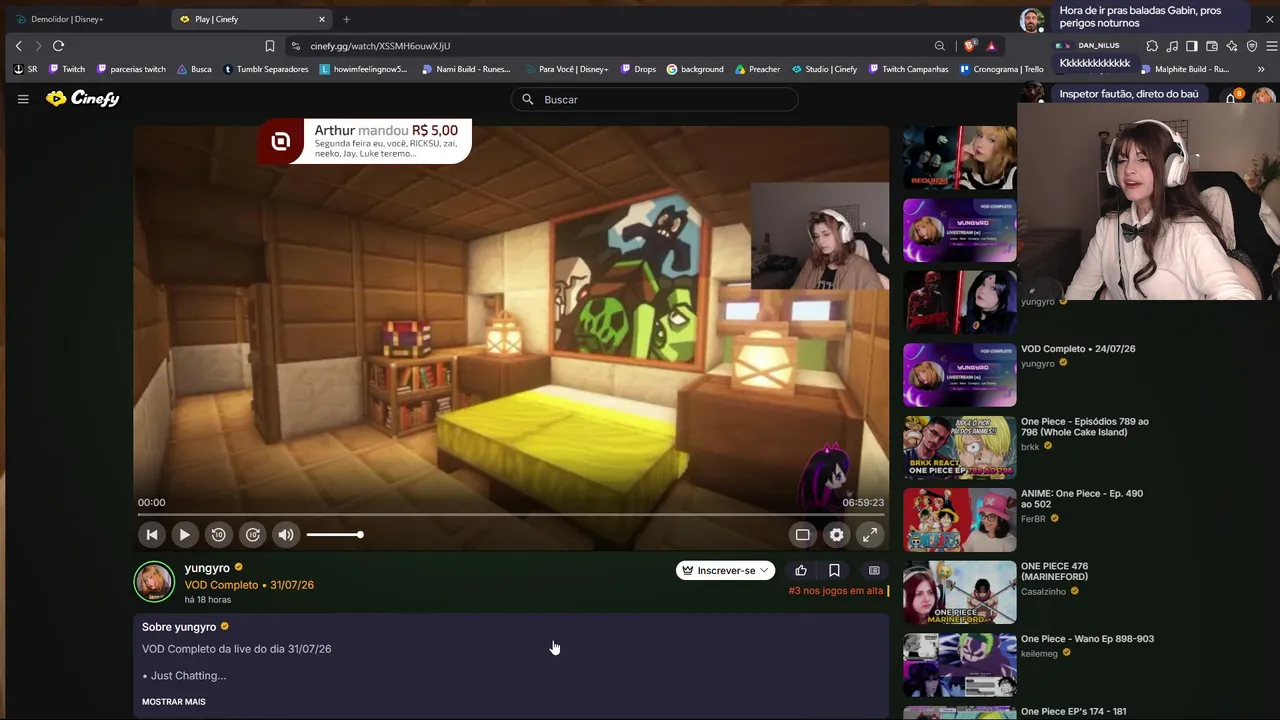Click the clip icon next to the bookmark
This screenshot has width=1280, height=720.
(x=874, y=570)
